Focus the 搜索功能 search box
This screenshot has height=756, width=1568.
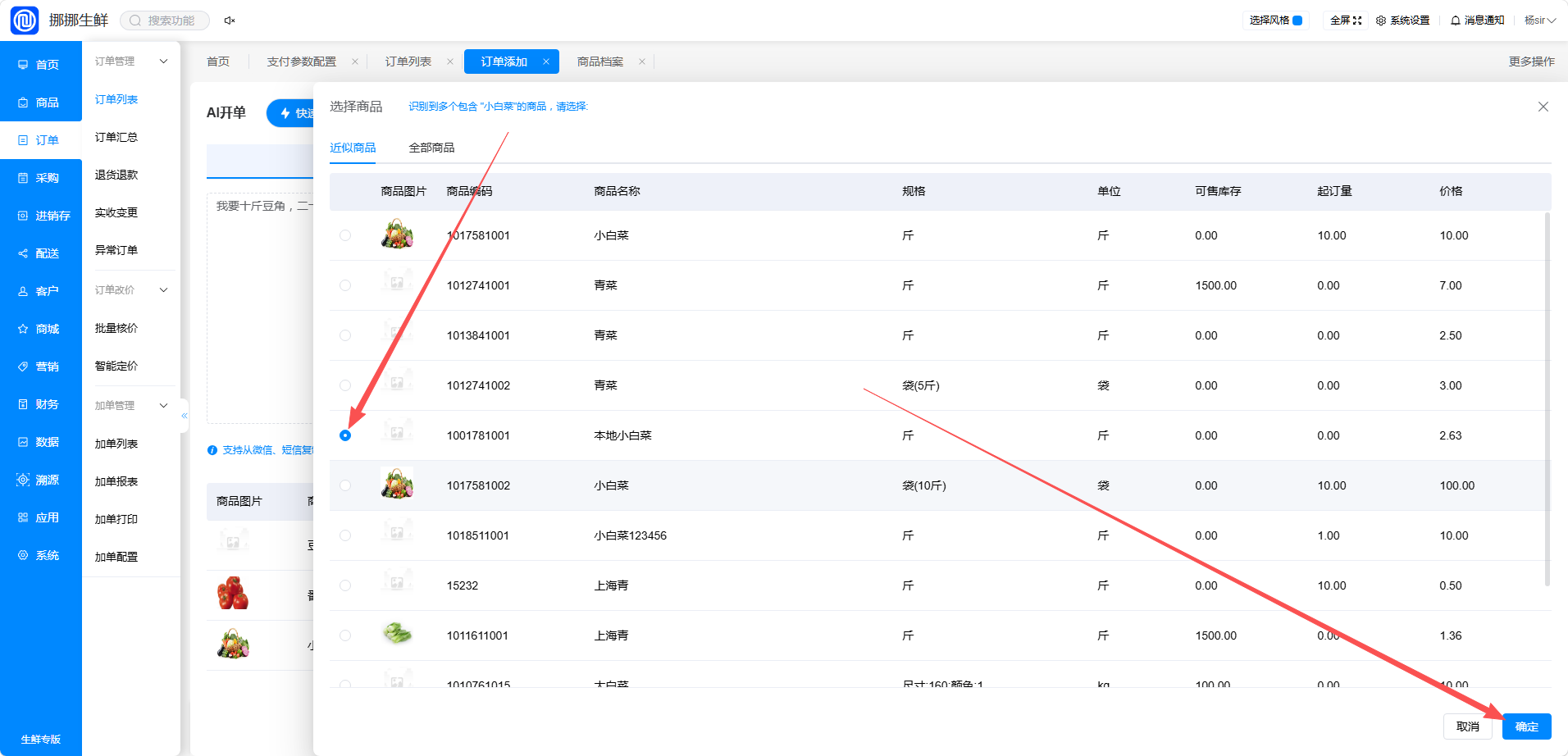(165, 20)
